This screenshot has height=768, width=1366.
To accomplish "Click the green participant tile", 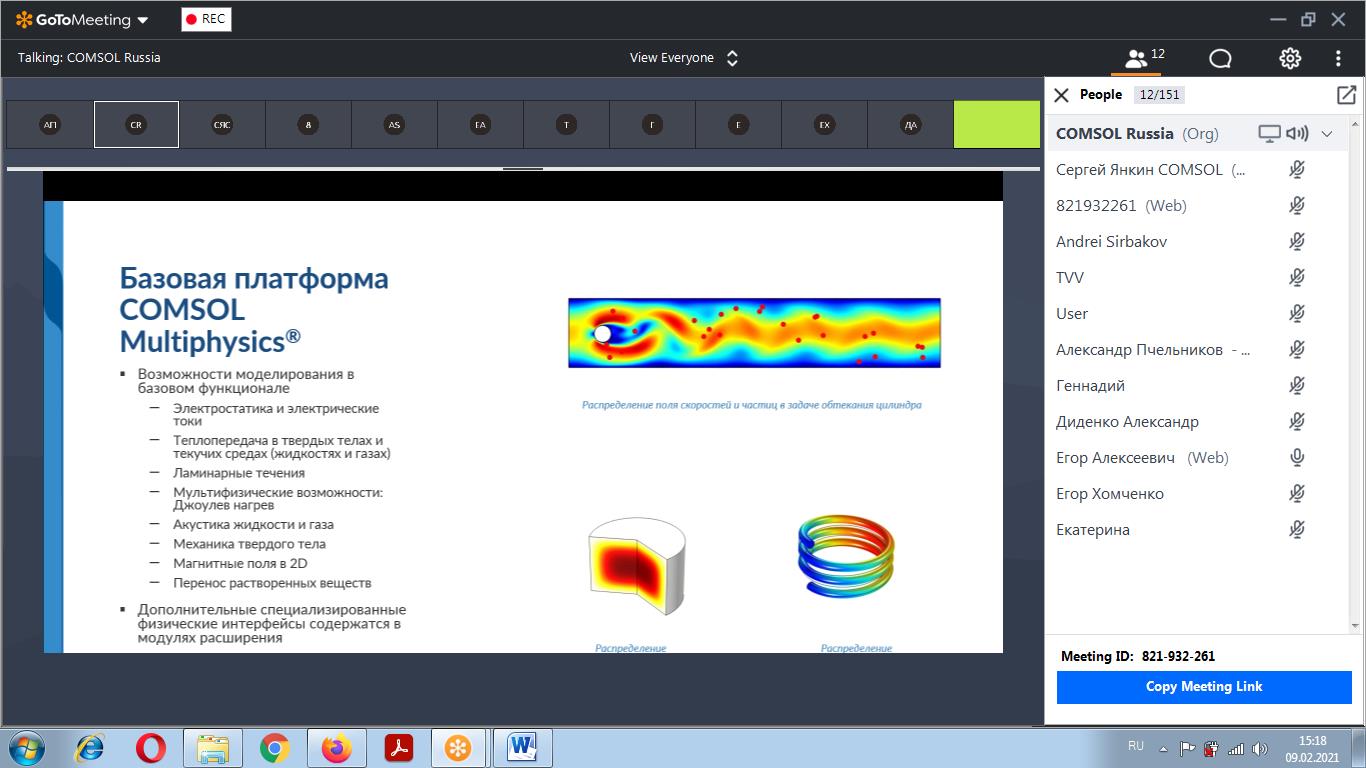I will pyautogui.click(x=996, y=125).
